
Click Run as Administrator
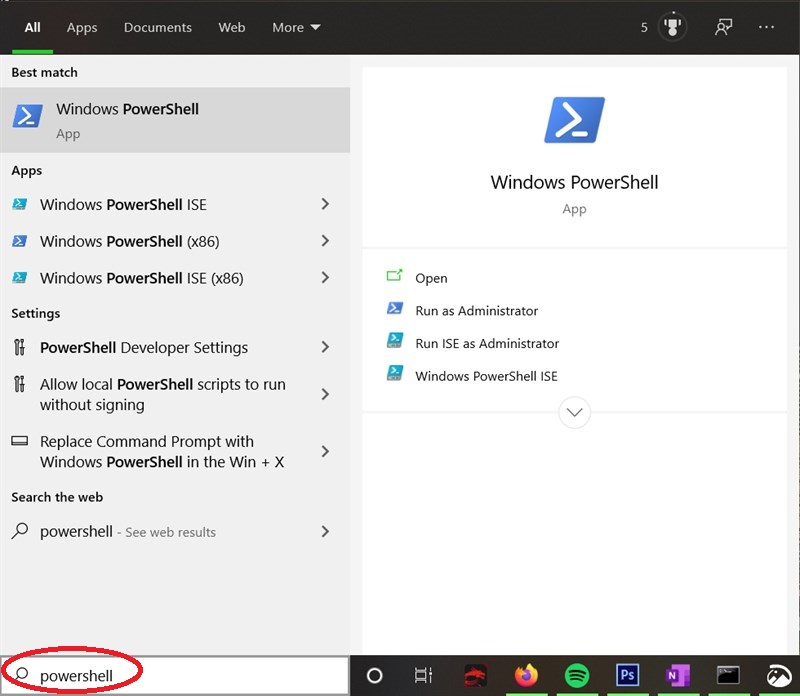pyautogui.click(x=476, y=311)
